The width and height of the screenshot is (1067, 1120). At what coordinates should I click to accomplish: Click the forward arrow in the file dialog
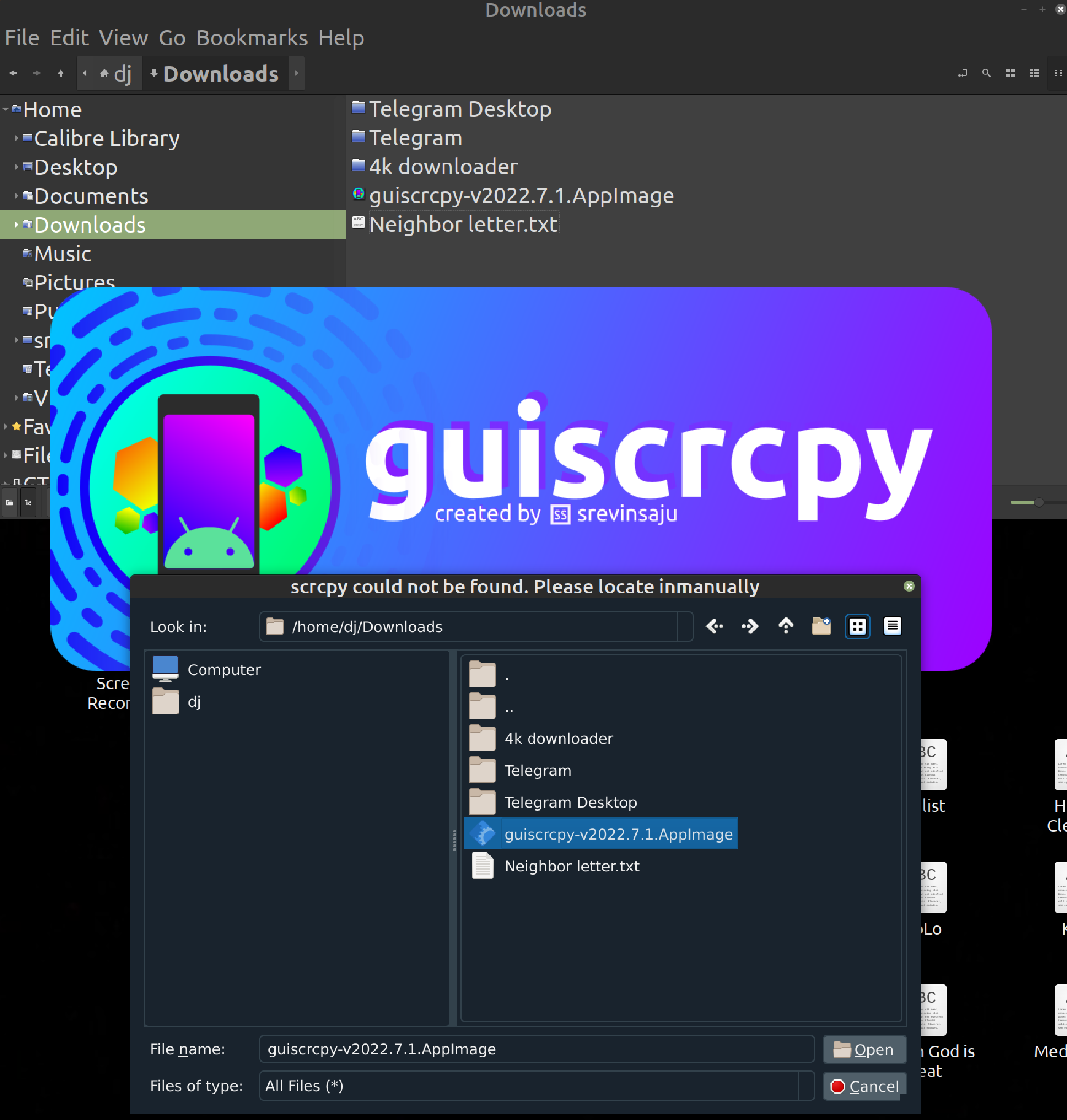tap(749, 626)
